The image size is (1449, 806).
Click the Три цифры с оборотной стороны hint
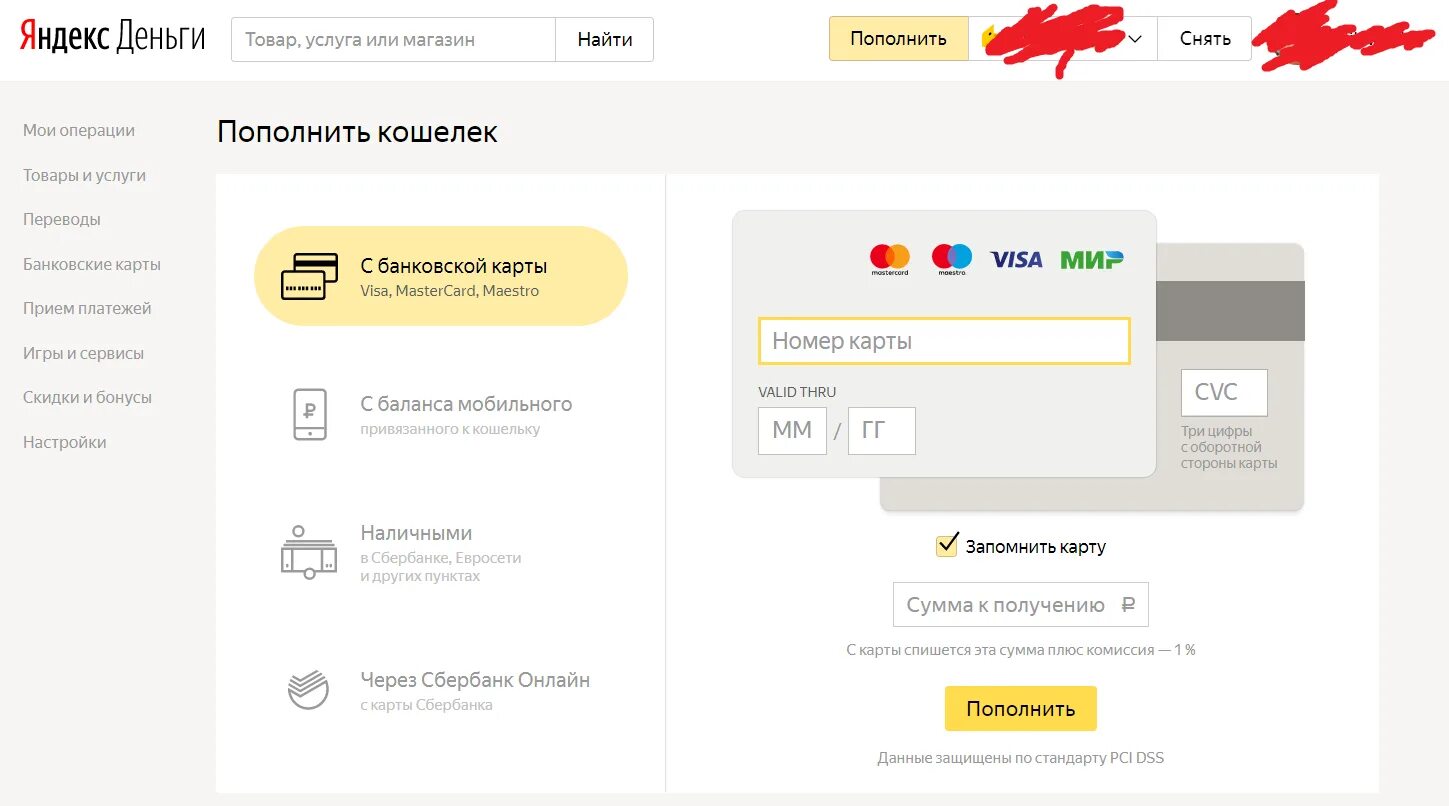(x=1229, y=447)
